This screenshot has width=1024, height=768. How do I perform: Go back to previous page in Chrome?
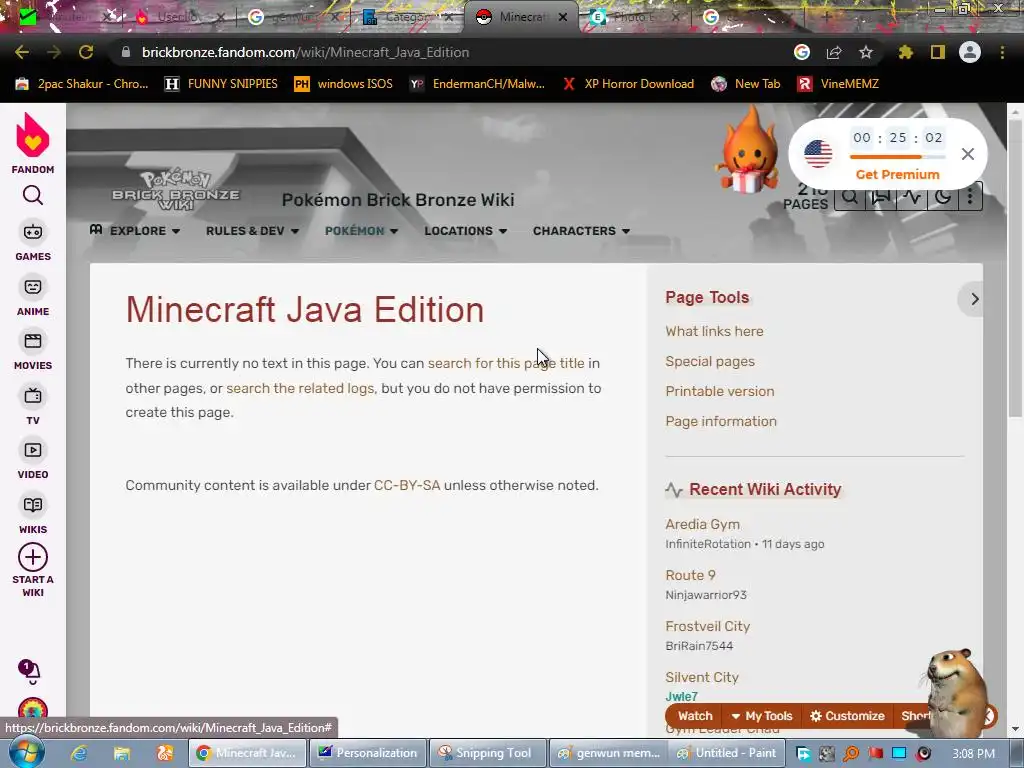[x=22, y=52]
